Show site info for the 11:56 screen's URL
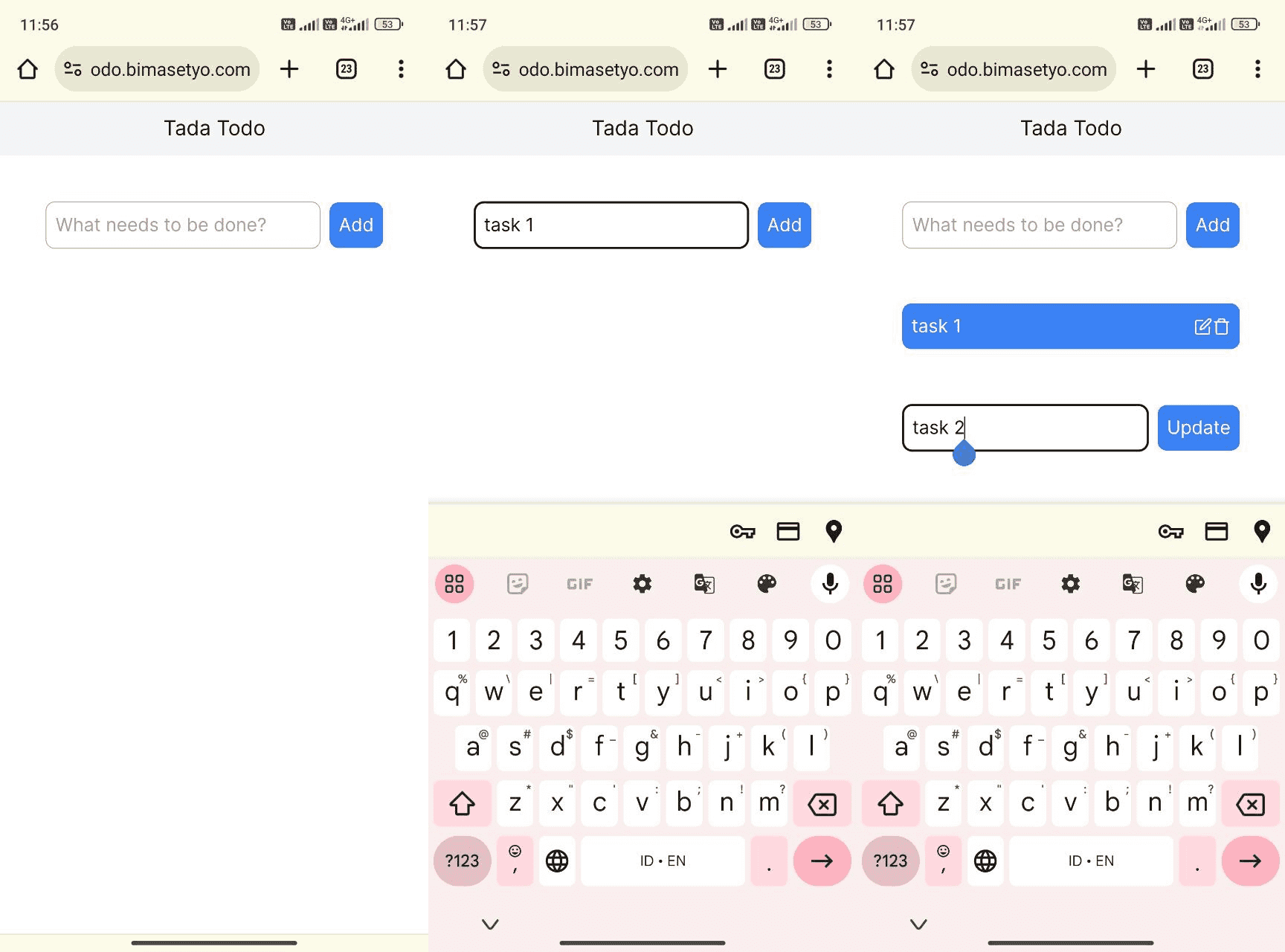Screen dimensions: 1285x952 73,69
